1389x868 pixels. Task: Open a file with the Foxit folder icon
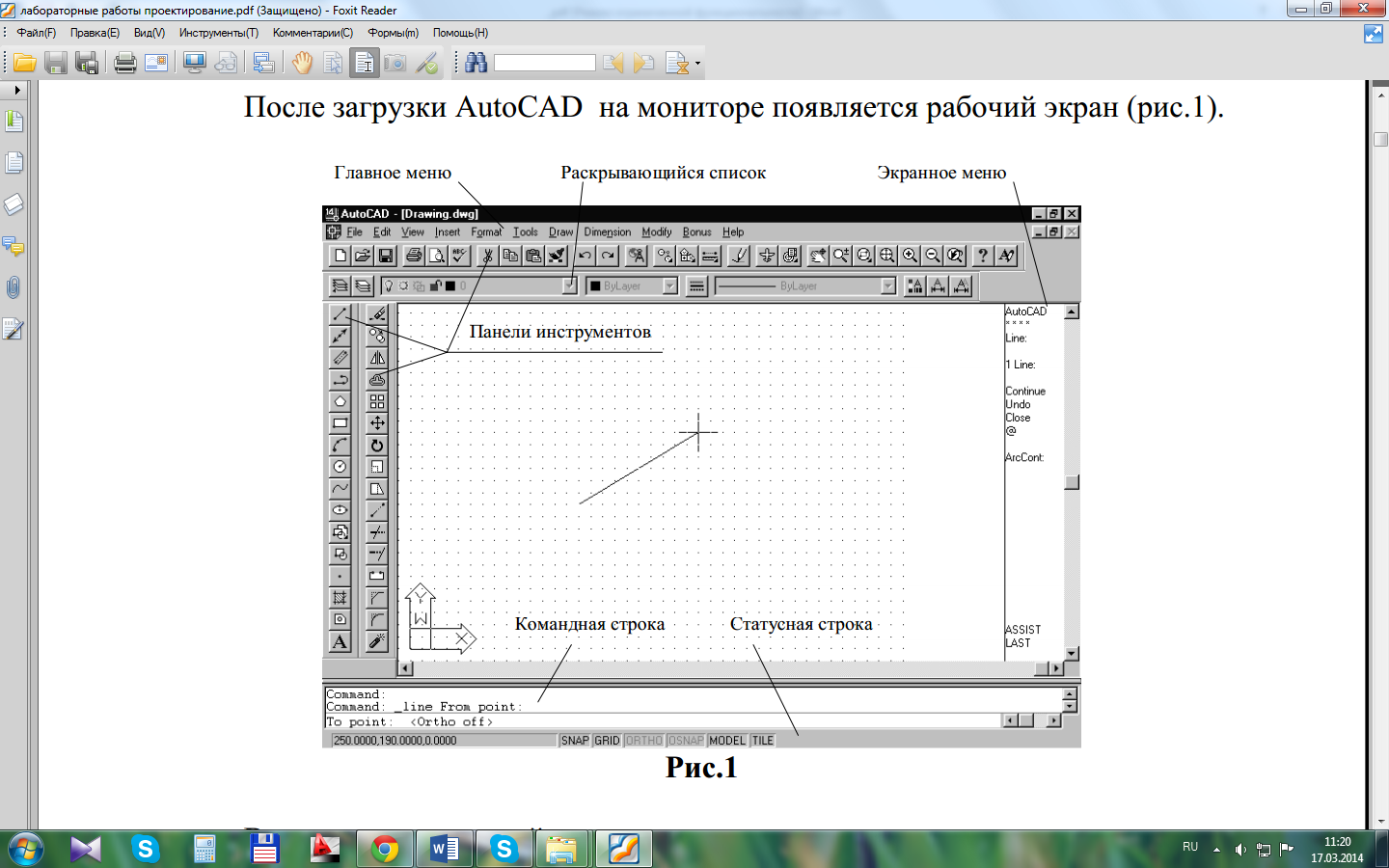click(x=24, y=64)
